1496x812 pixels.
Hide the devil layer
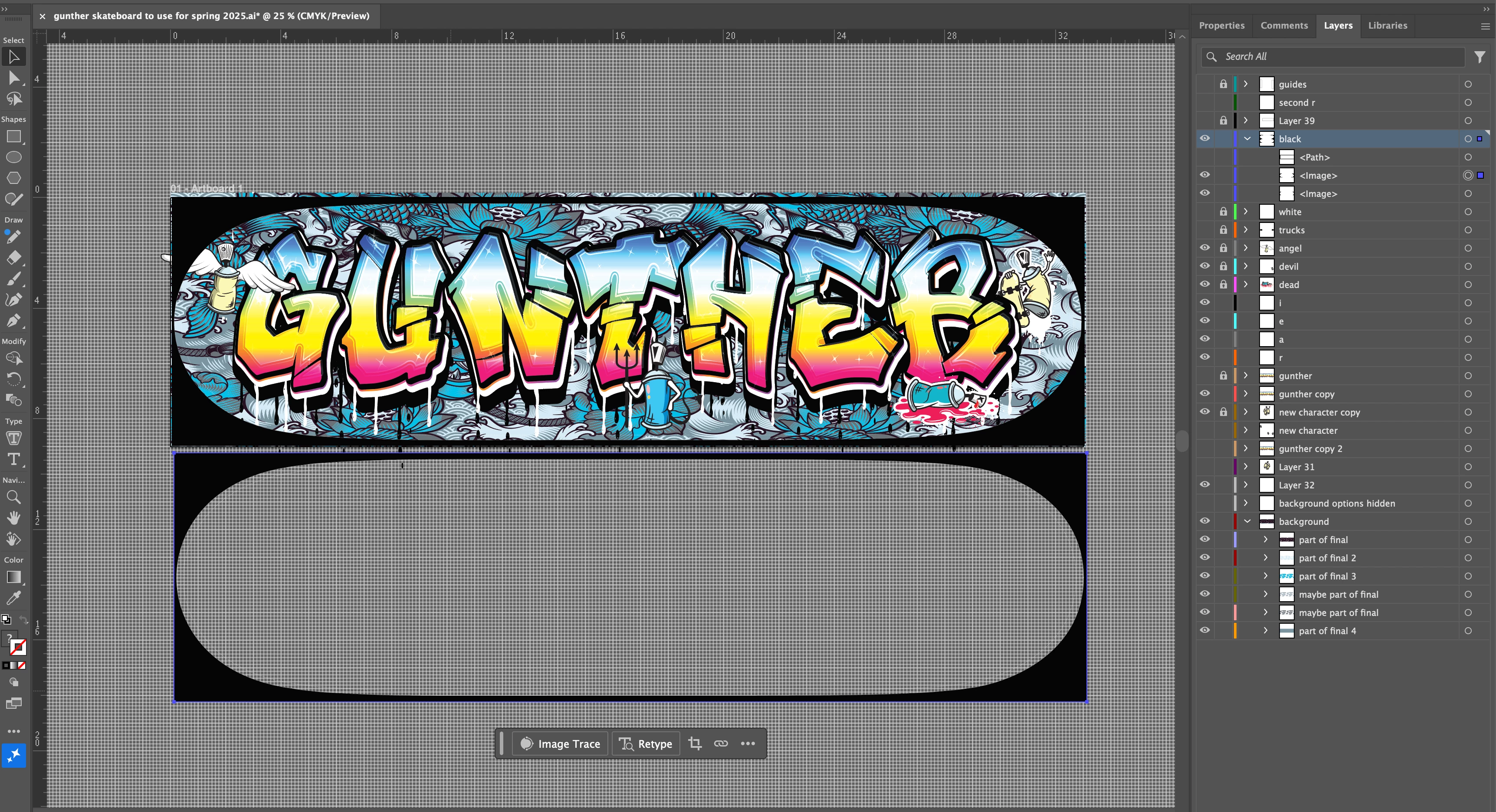1205,266
